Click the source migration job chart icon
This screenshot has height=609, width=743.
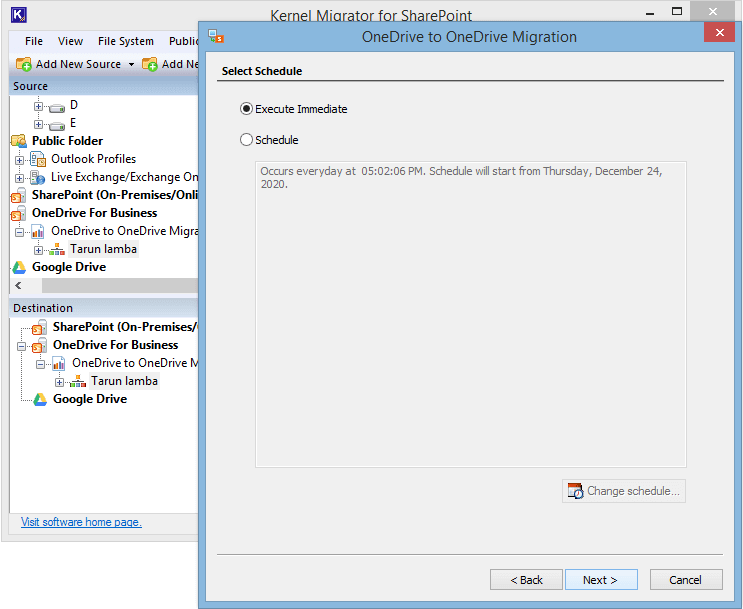pos(38,231)
